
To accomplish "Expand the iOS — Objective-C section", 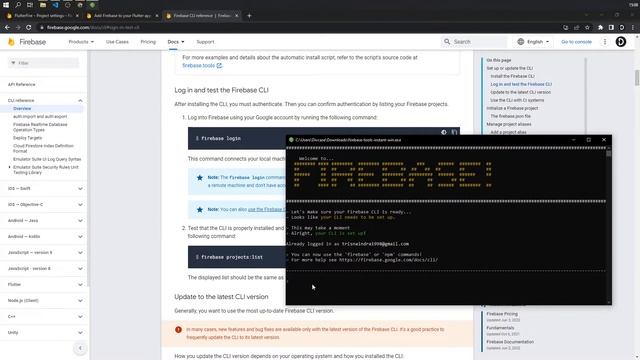I will point(80,204).
